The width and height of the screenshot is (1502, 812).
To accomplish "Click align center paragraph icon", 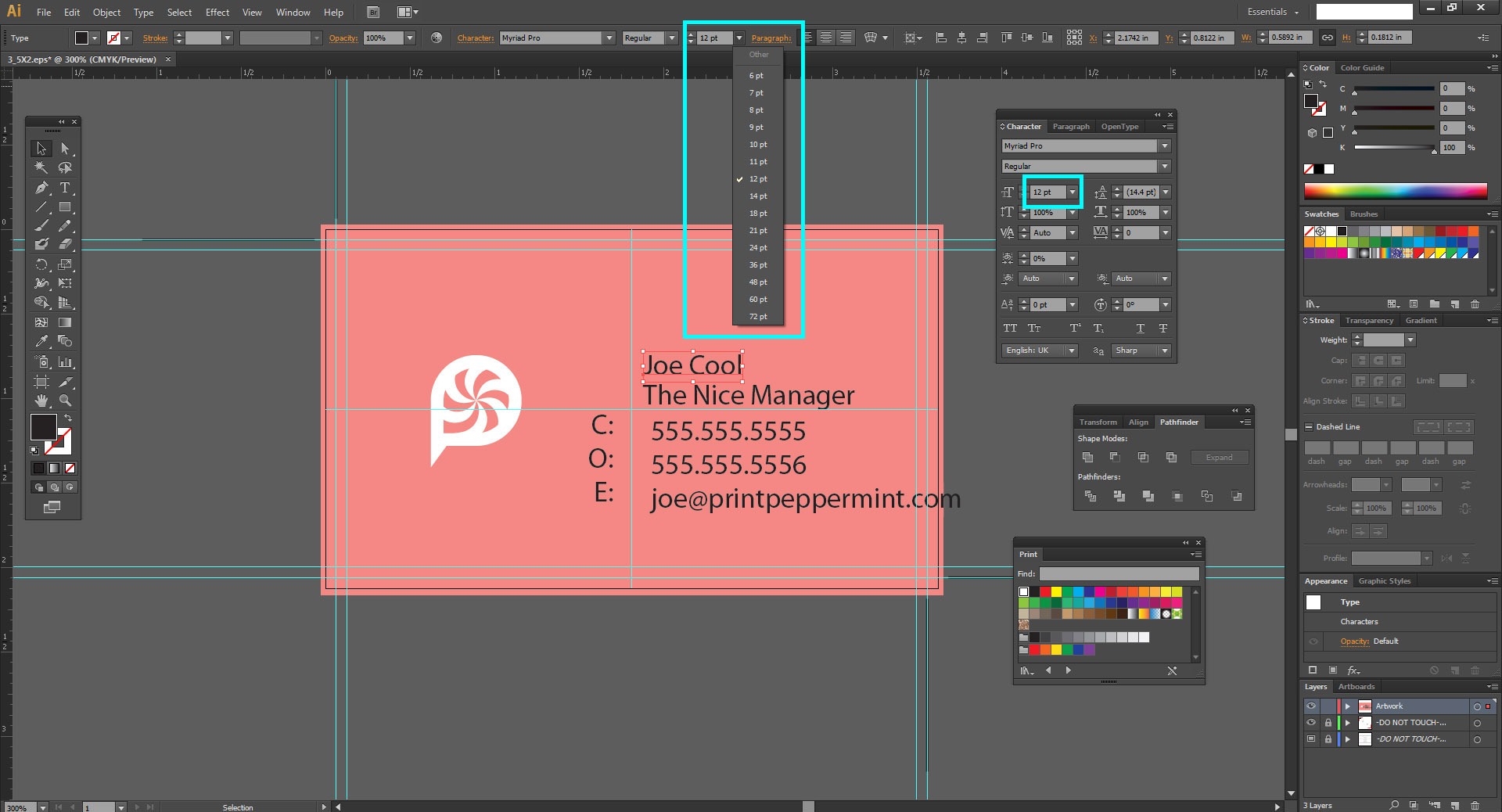I will 826,38.
